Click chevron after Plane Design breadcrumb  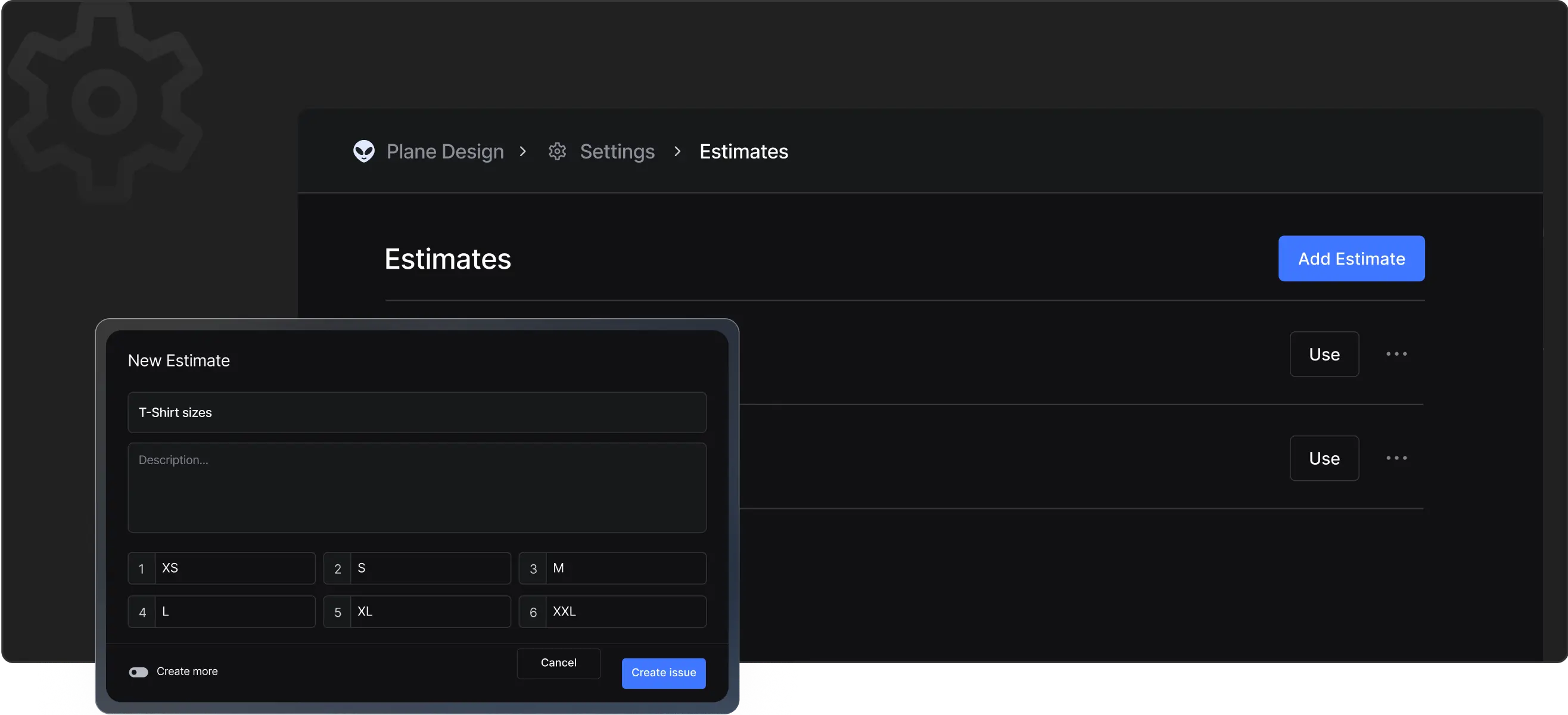(x=523, y=151)
